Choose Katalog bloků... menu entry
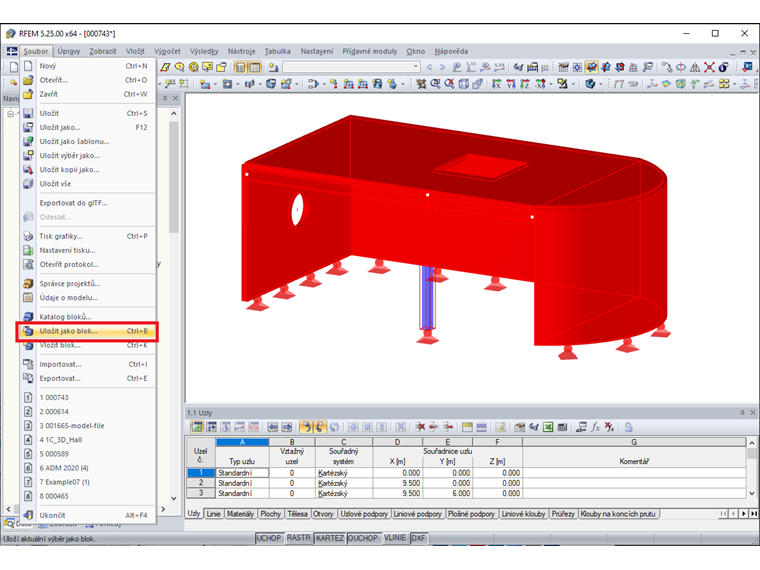Viewport: 760px width, 570px height. [x=87, y=317]
